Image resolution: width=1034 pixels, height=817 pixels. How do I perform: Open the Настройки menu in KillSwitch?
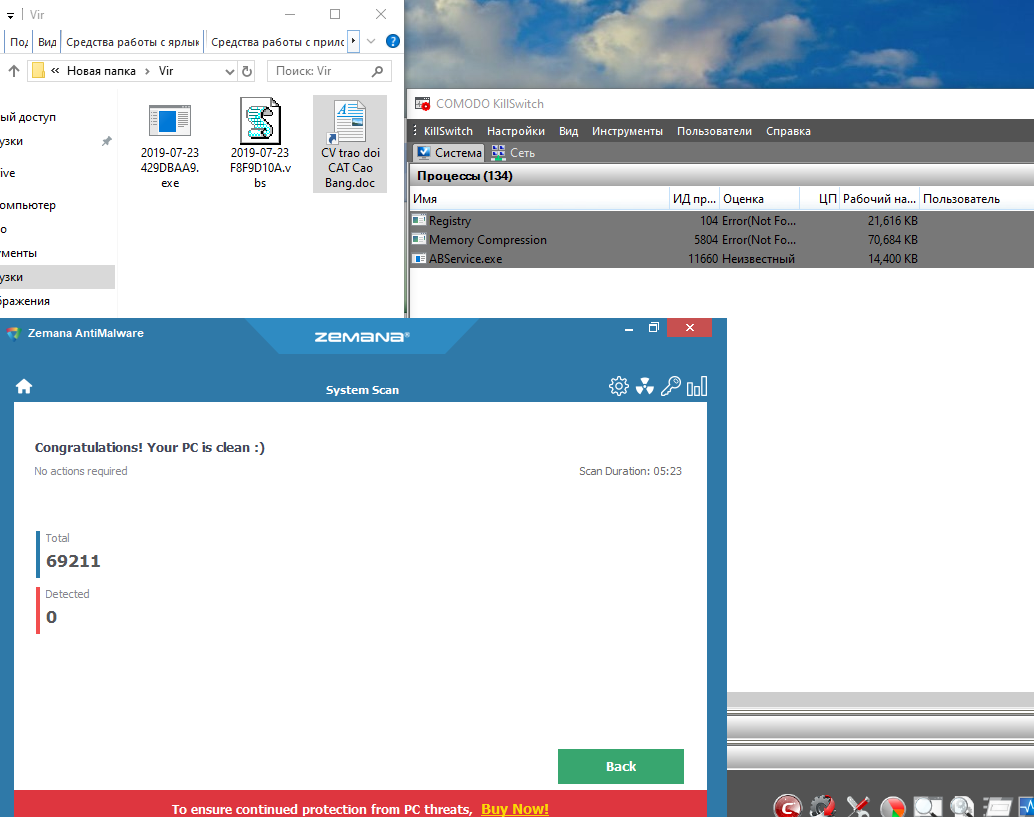coord(516,131)
